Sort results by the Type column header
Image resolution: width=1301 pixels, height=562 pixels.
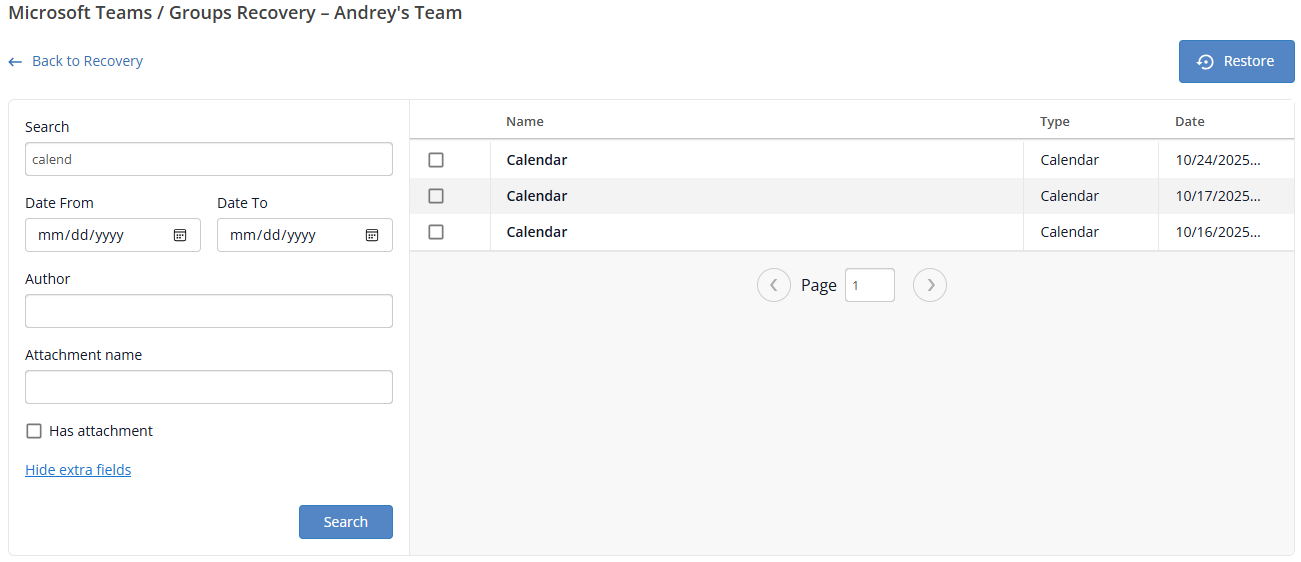[1055, 122]
